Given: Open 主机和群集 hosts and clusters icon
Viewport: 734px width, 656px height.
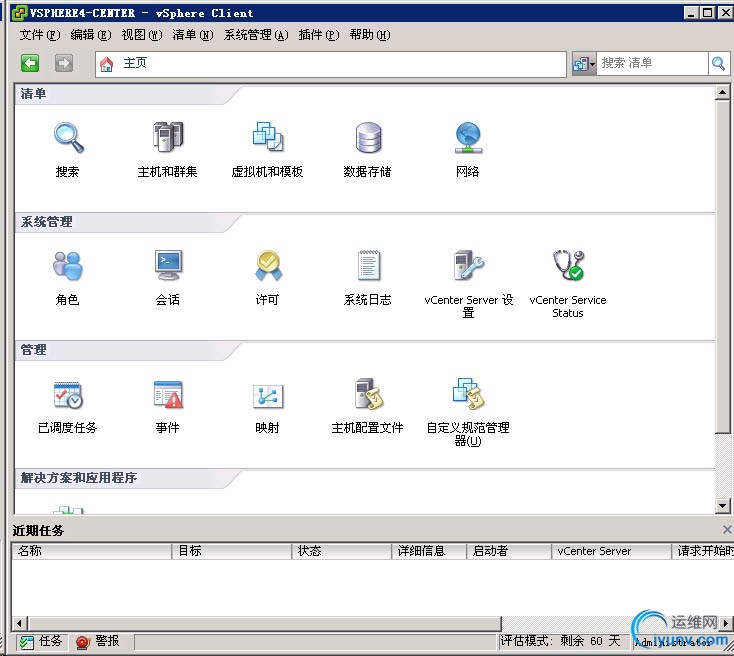Looking at the screenshot, I should coord(168,137).
